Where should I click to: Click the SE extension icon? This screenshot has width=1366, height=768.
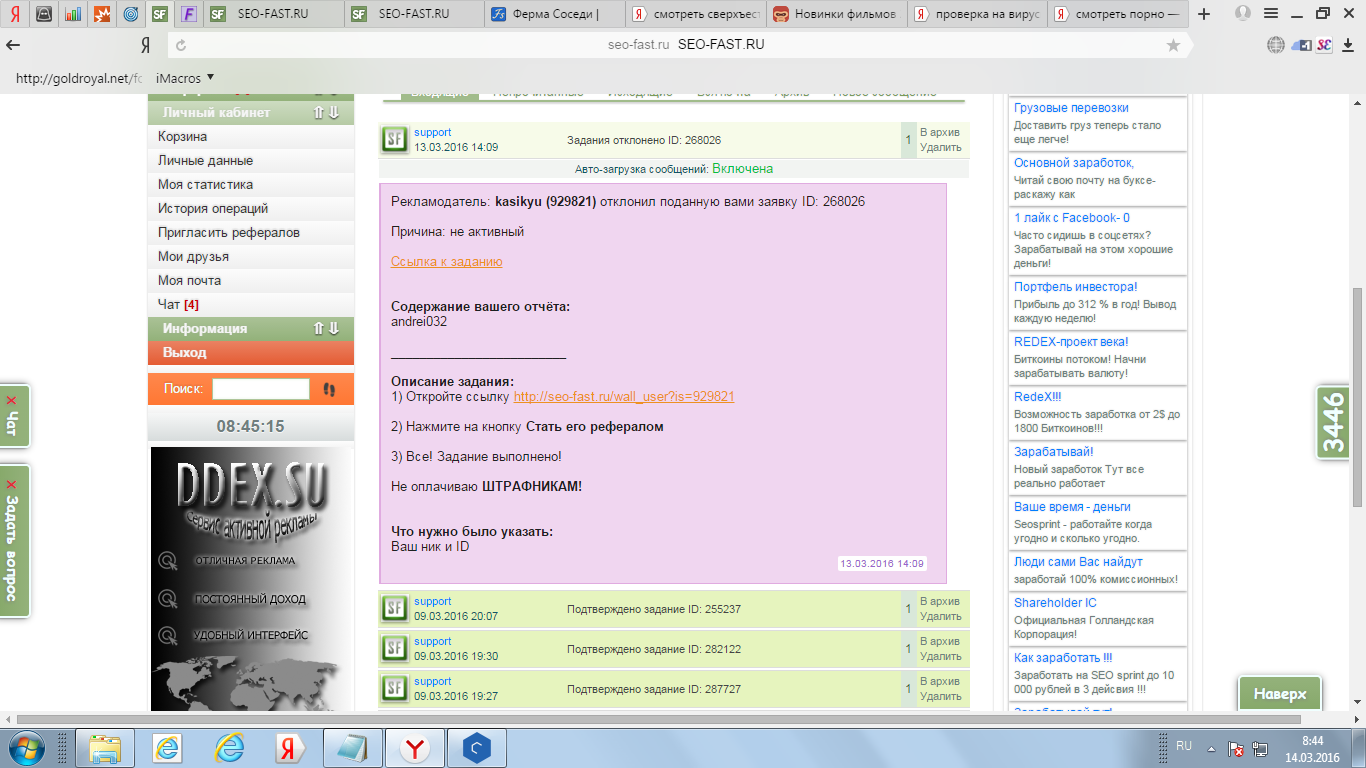(1324, 45)
